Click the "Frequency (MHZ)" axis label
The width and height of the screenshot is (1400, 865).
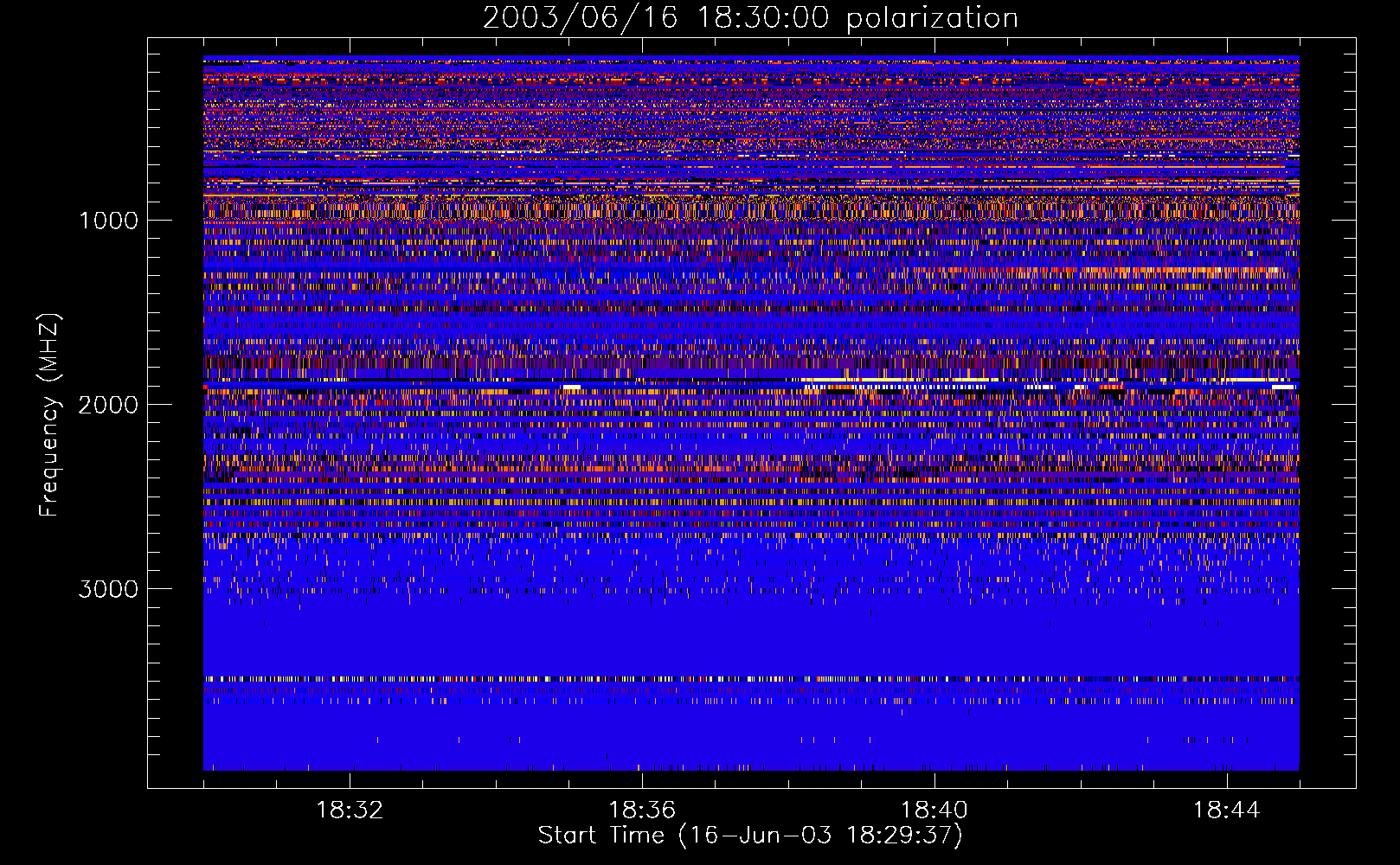(48, 415)
